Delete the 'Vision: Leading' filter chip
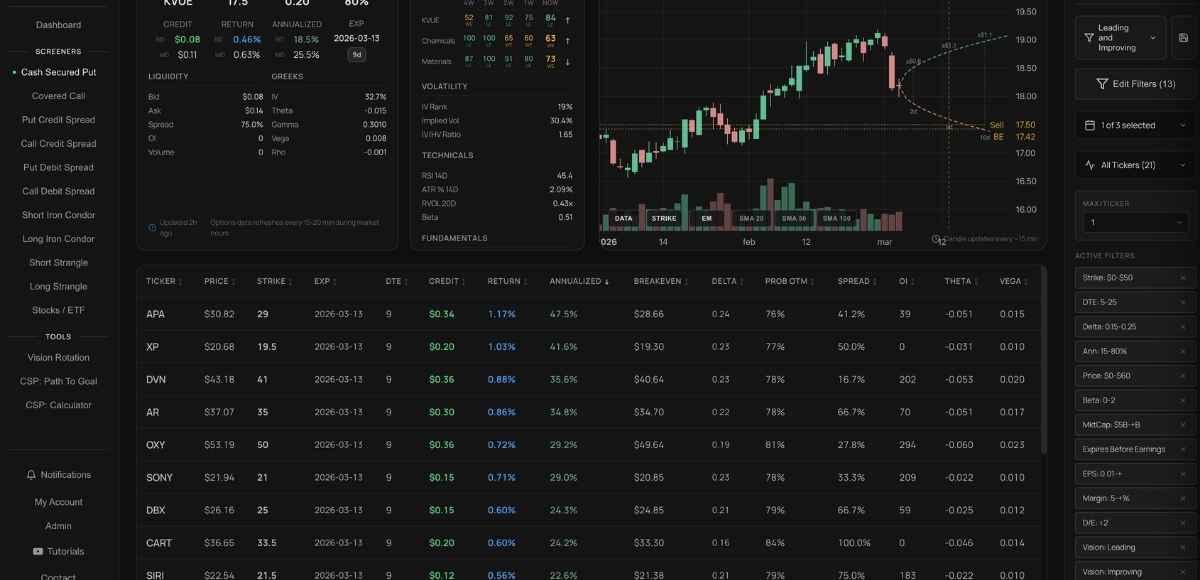Image resolution: width=1200 pixels, height=580 pixels. [x=1182, y=547]
